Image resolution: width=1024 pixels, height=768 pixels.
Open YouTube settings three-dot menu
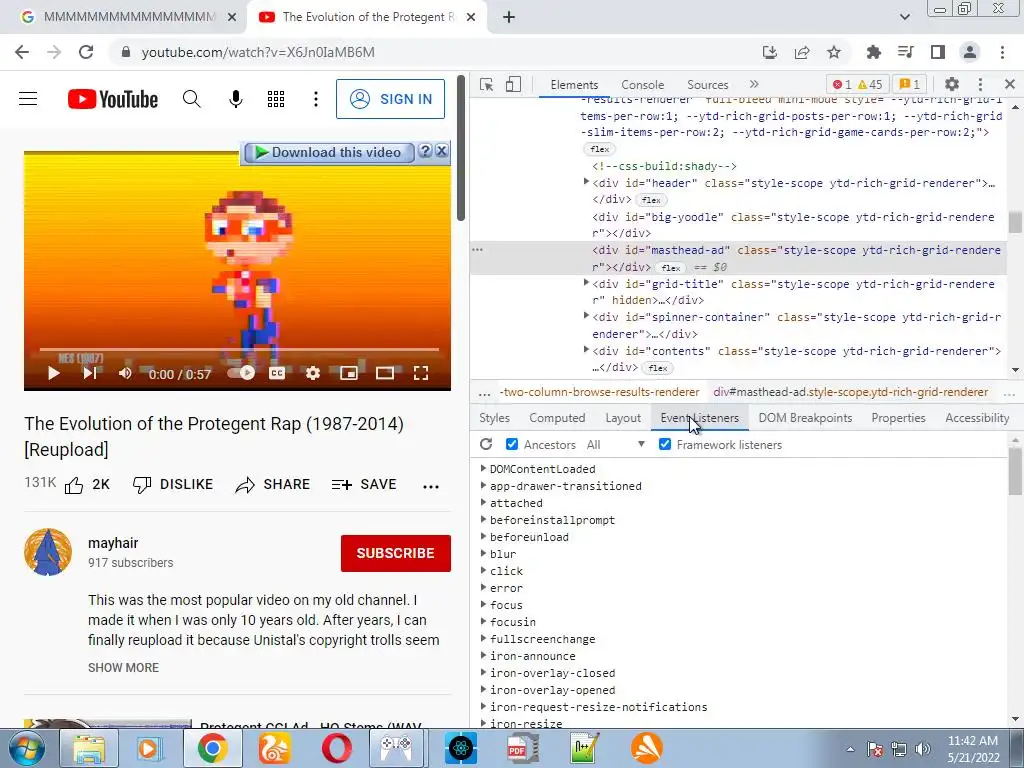coord(315,99)
